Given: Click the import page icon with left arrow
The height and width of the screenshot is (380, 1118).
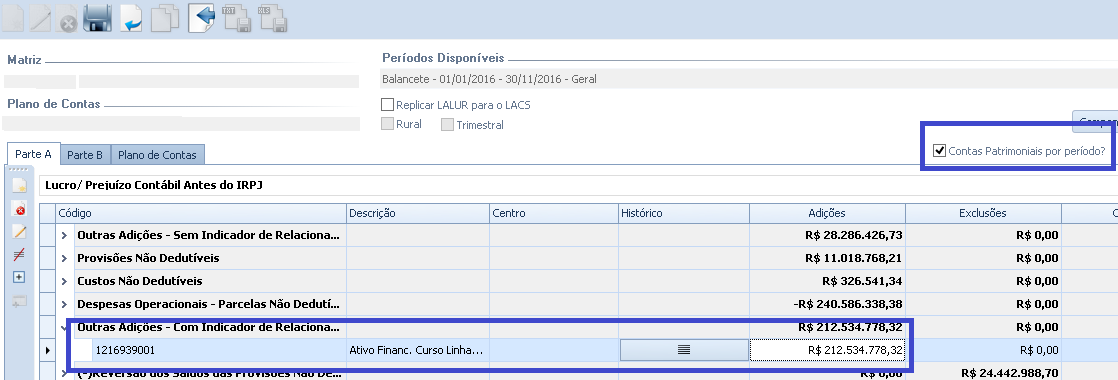Looking at the screenshot, I should (x=201, y=18).
